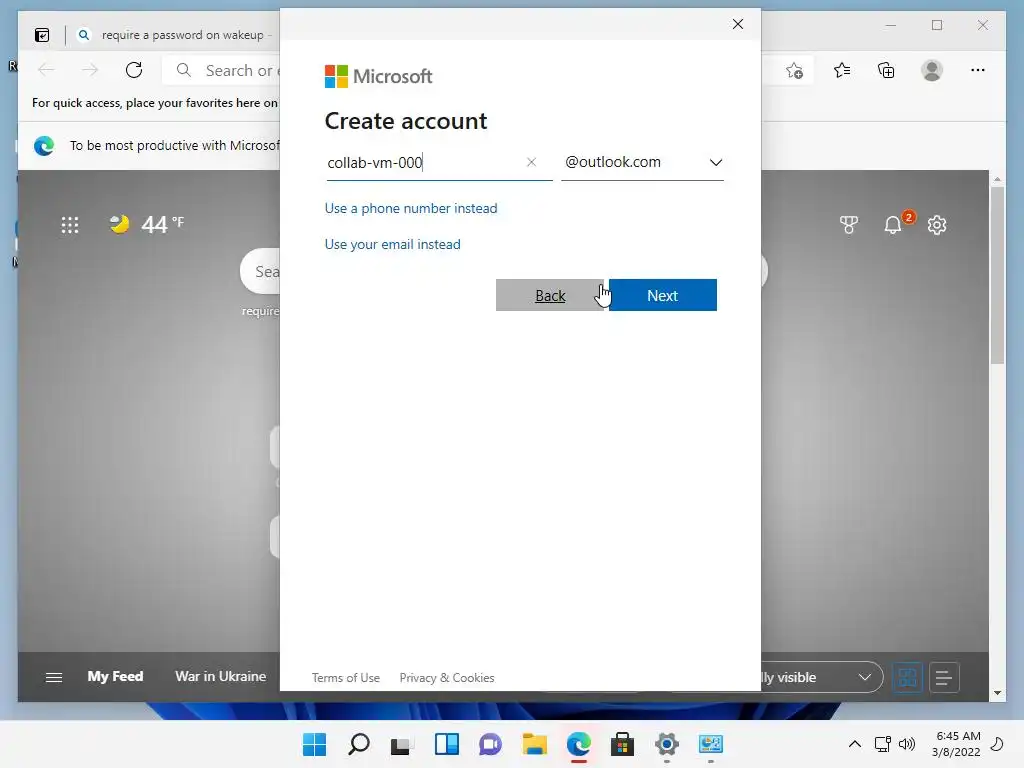Open Task View on the taskbar
Screen dimensions: 1024x768
(402, 744)
